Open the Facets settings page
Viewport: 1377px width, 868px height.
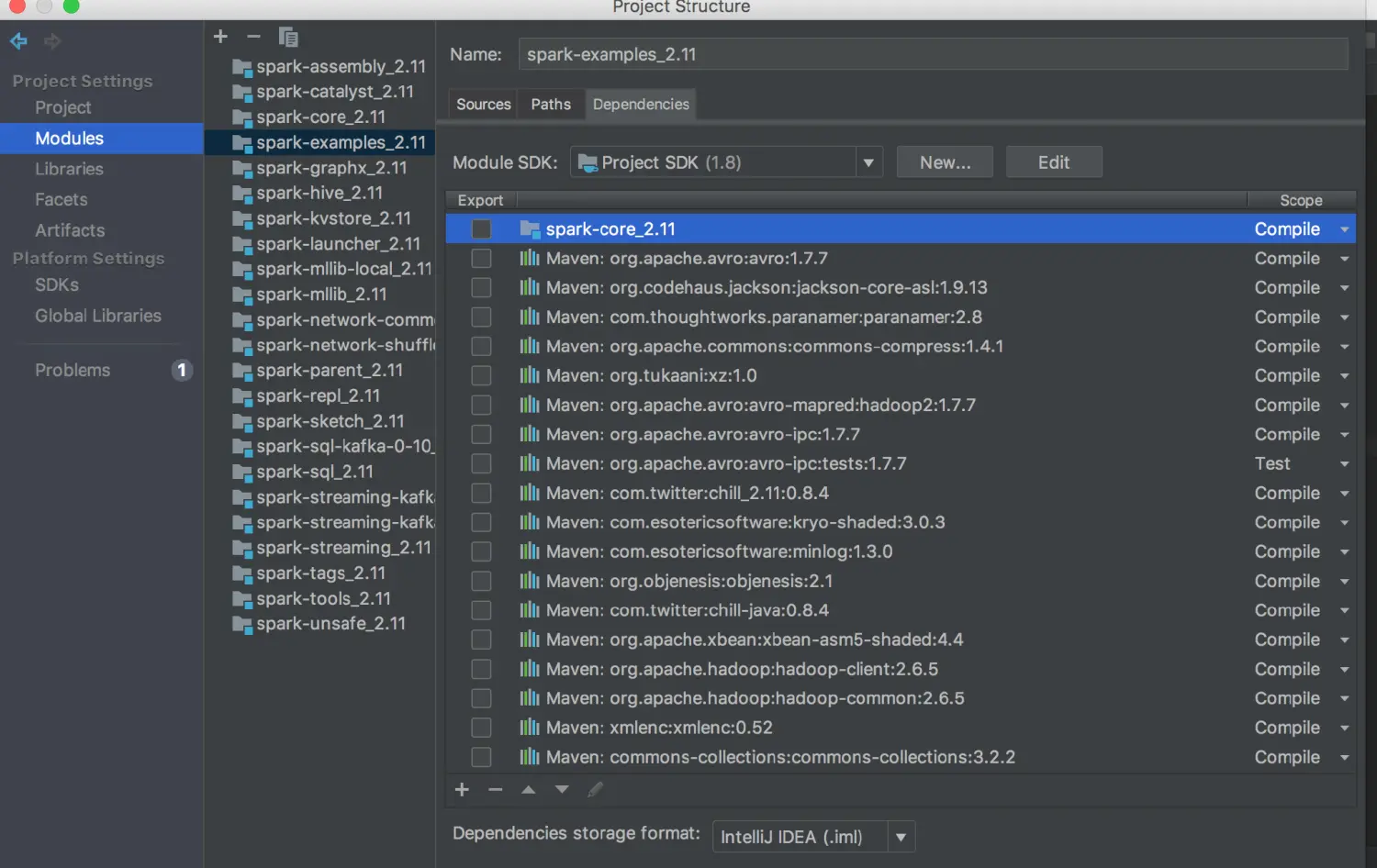click(x=62, y=199)
